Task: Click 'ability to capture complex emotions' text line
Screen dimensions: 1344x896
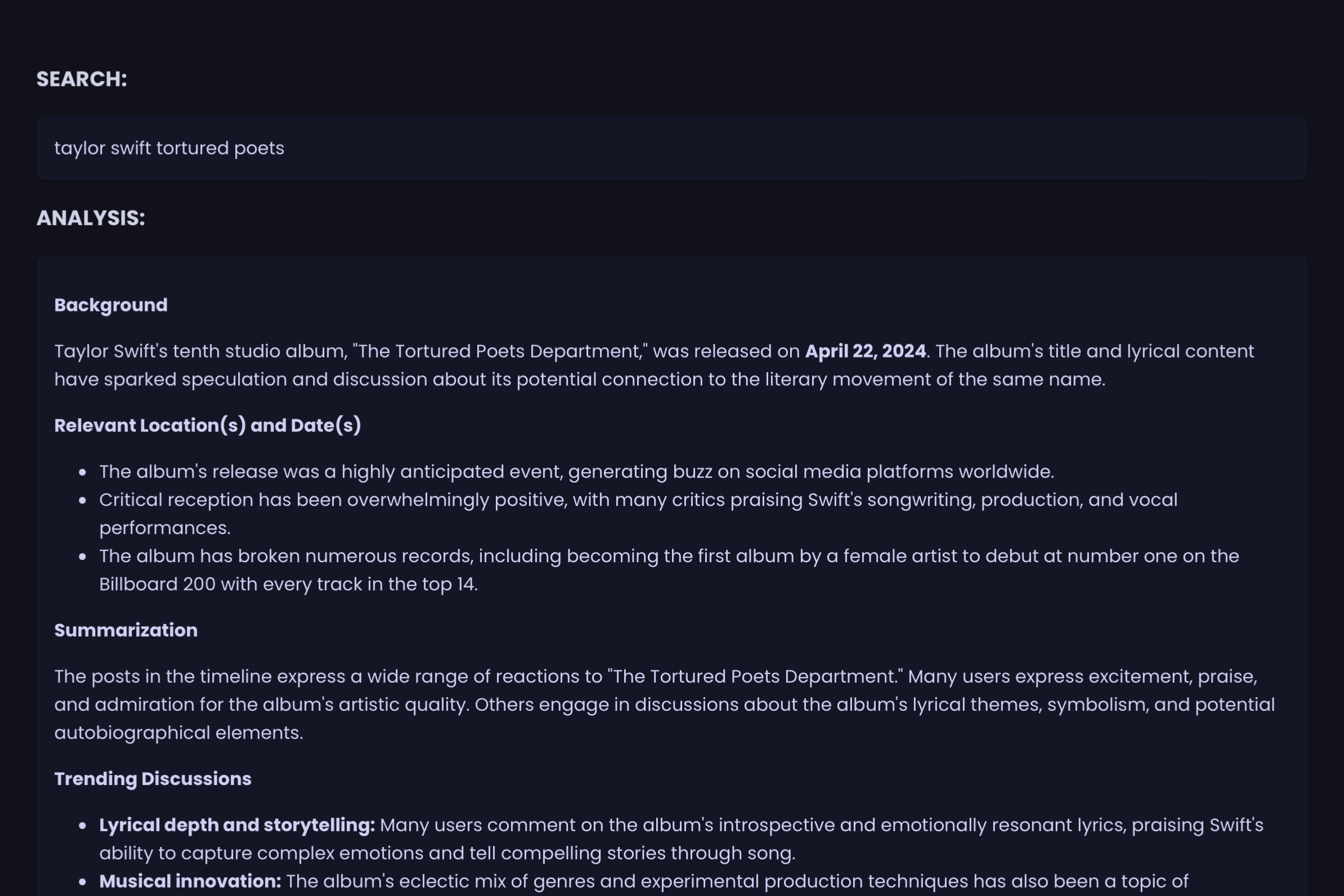Action: (447, 853)
